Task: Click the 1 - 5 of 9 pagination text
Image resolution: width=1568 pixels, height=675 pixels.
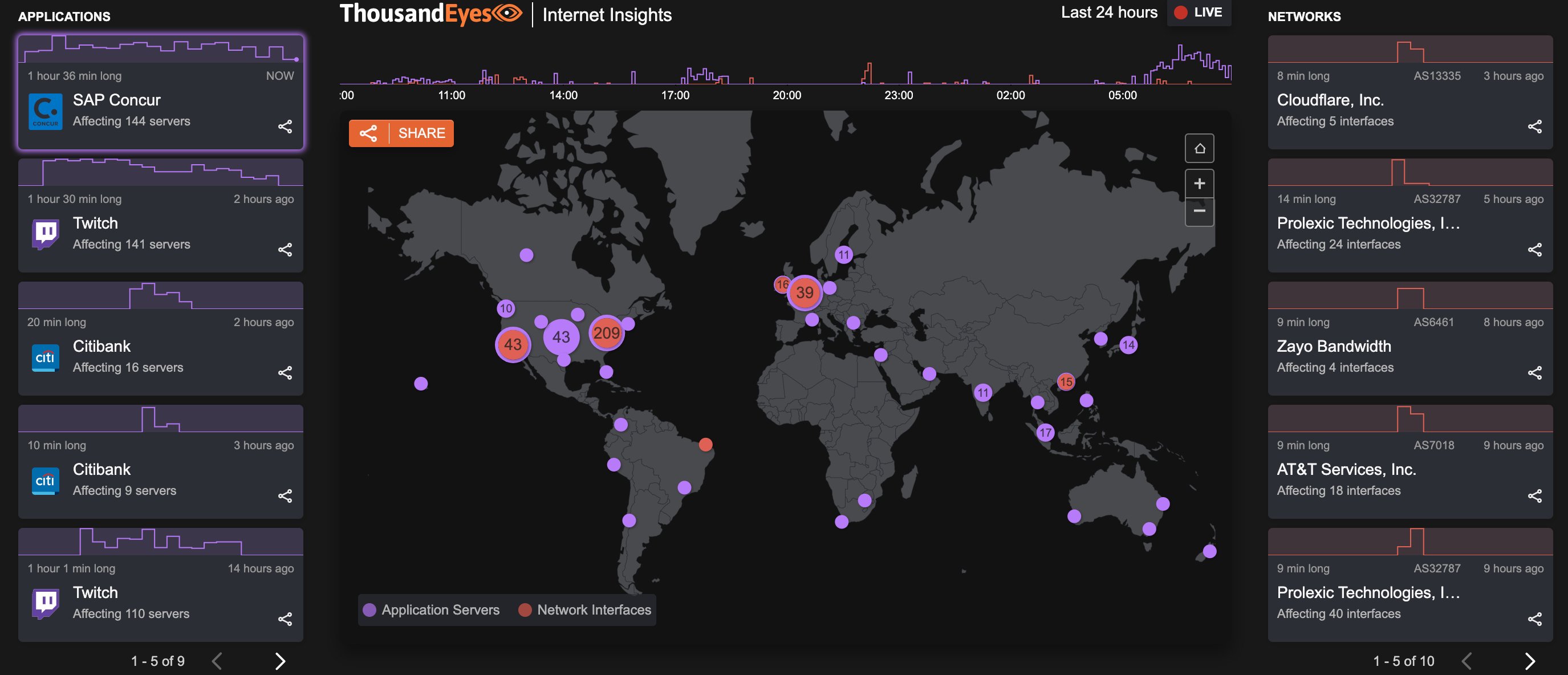Action: [159, 661]
